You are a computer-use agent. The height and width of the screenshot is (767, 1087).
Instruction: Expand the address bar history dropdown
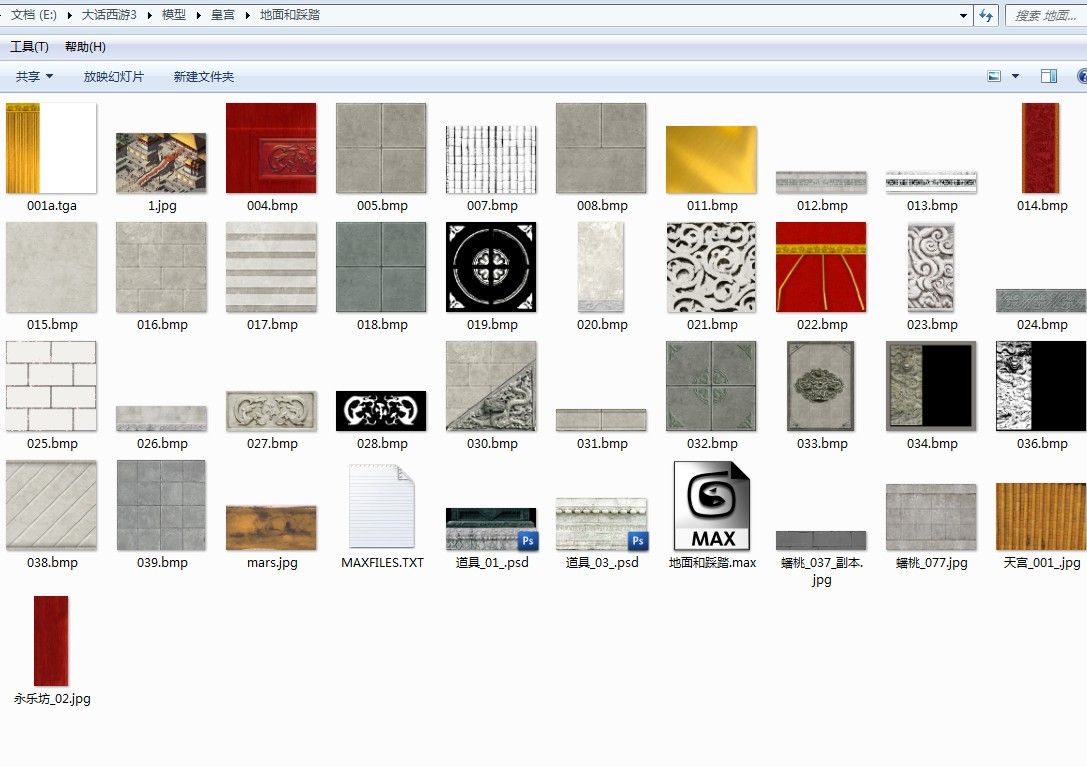(x=963, y=15)
